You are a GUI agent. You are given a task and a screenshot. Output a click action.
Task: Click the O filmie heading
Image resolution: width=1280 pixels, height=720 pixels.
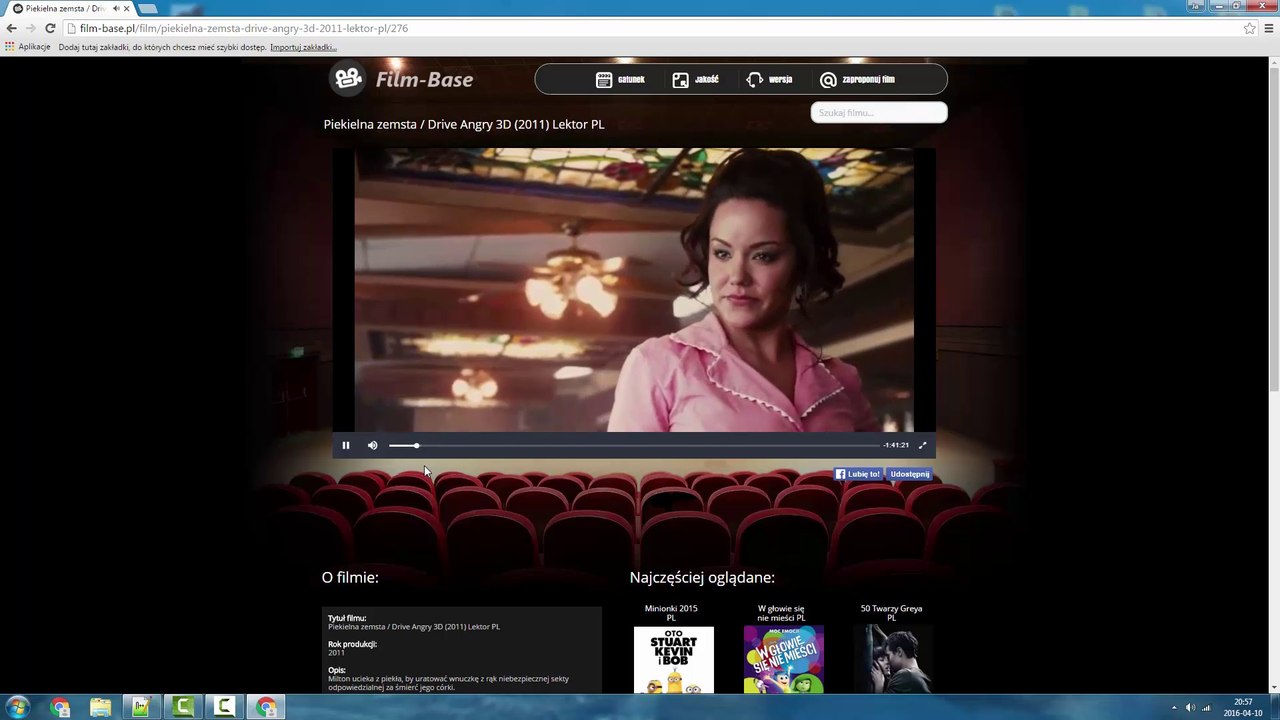pyautogui.click(x=350, y=577)
